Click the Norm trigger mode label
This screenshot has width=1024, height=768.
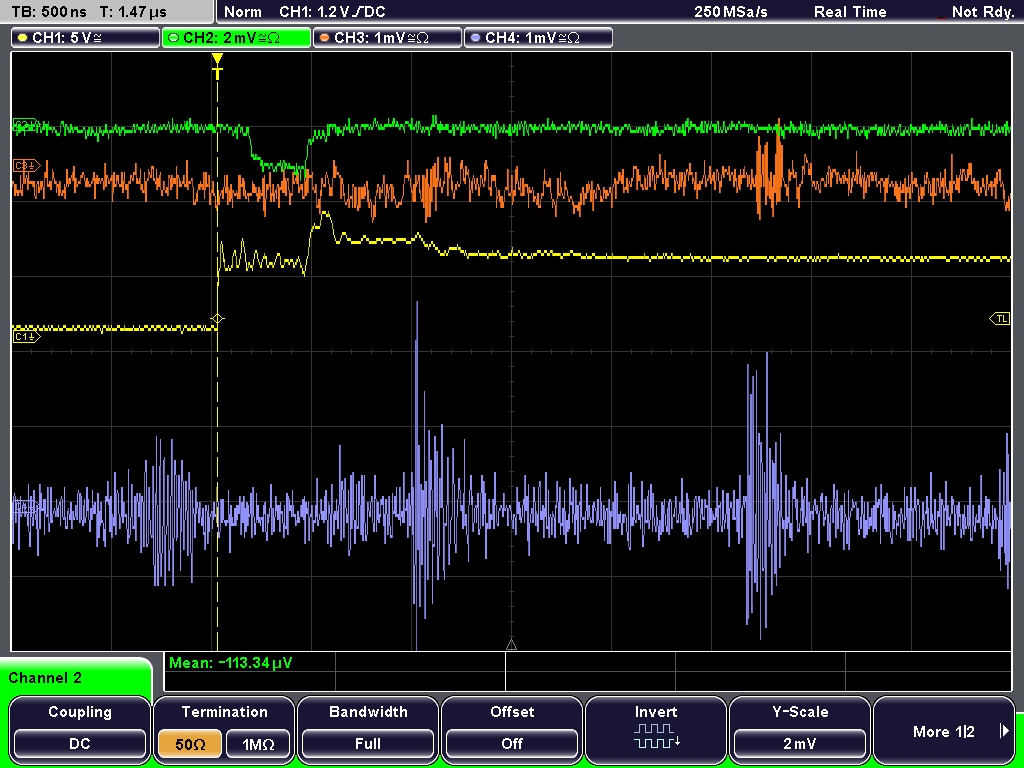243,12
